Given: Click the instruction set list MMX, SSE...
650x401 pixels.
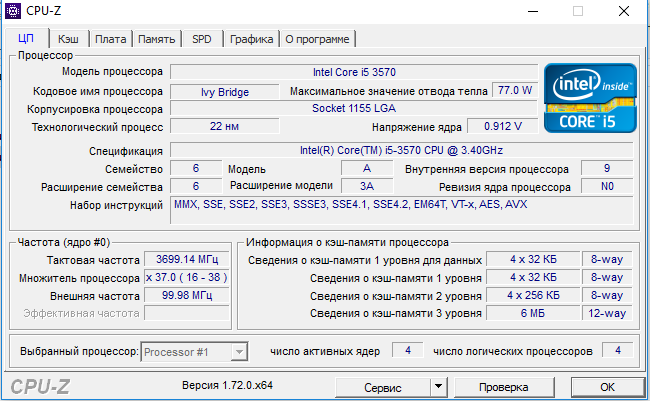Looking at the screenshot, I should pos(401,210).
